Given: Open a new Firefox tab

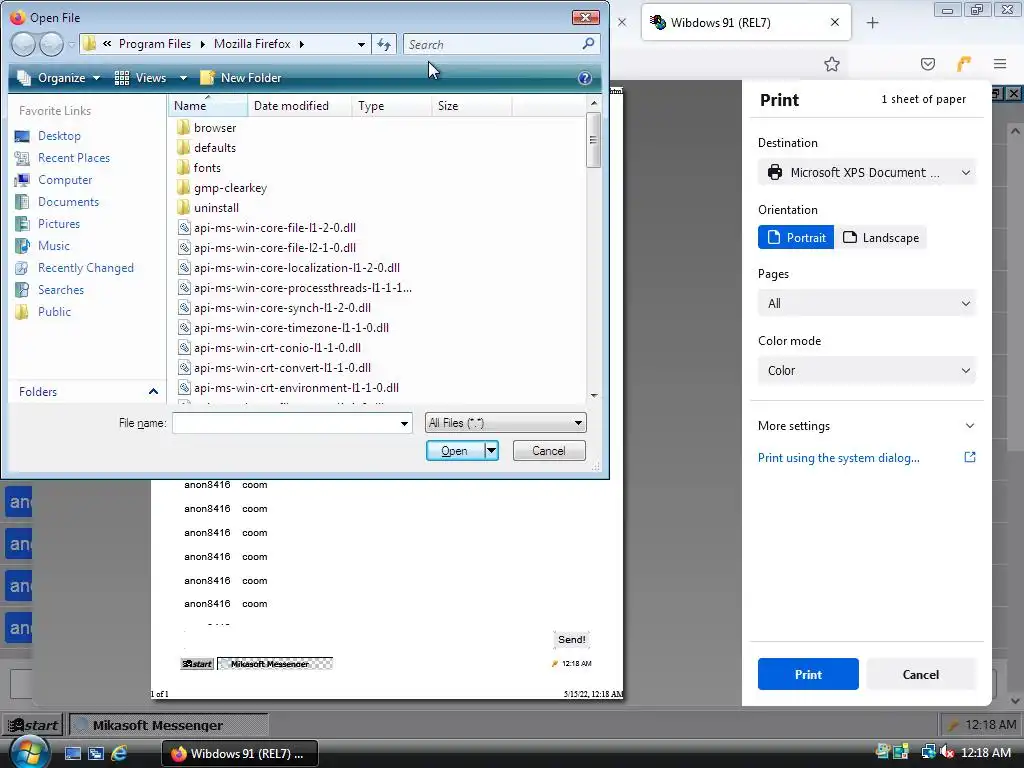Looking at the screenshot, I should click(x=872, y=23).
